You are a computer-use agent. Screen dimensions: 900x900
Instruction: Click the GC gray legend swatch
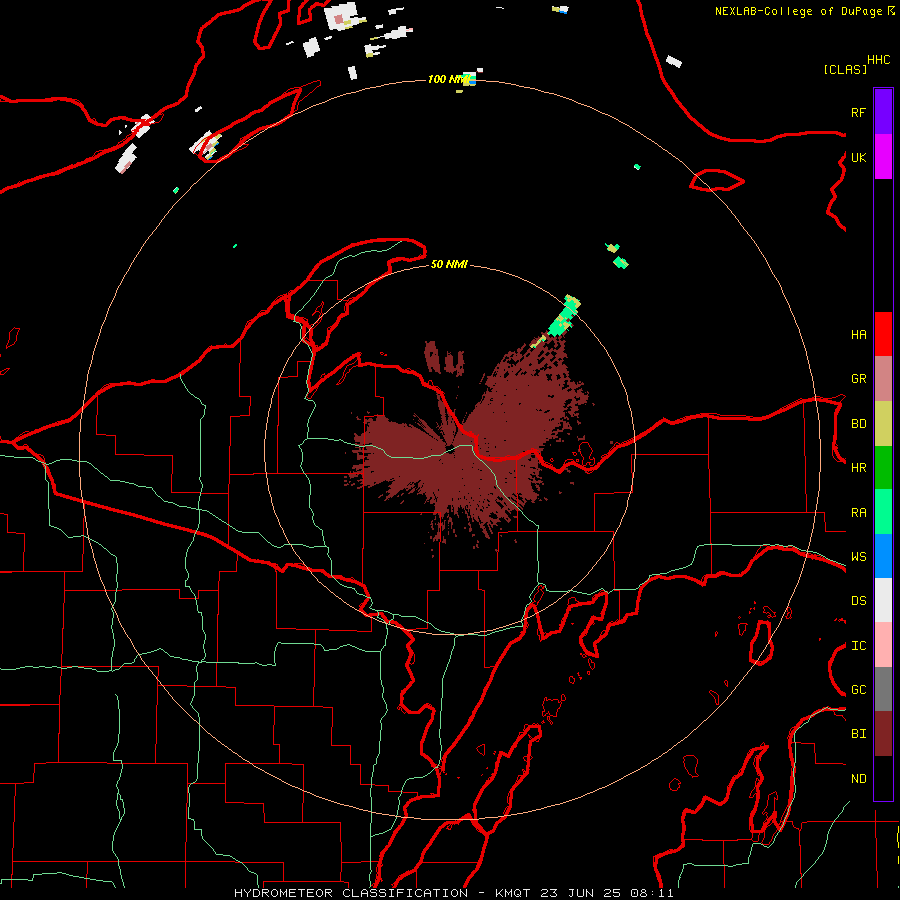(x=883, y=689)
